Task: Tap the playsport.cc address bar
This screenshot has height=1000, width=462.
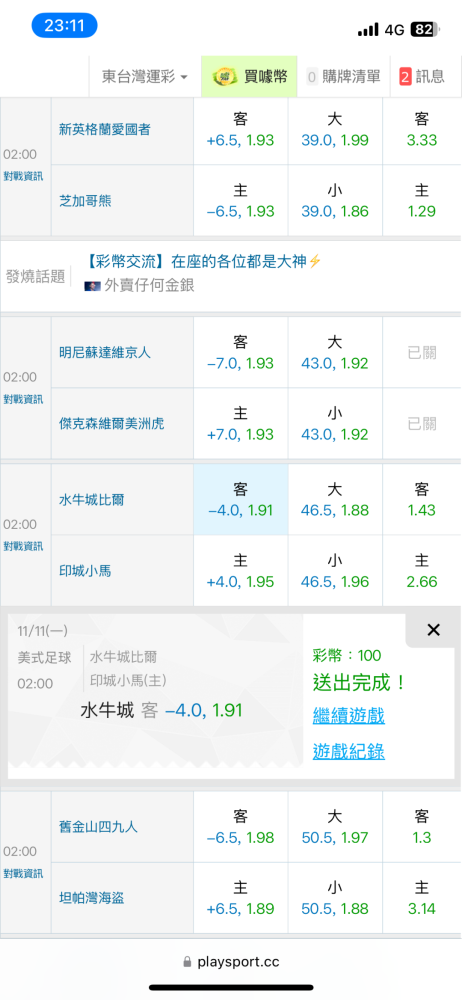Action: click(x=231, y=961)
